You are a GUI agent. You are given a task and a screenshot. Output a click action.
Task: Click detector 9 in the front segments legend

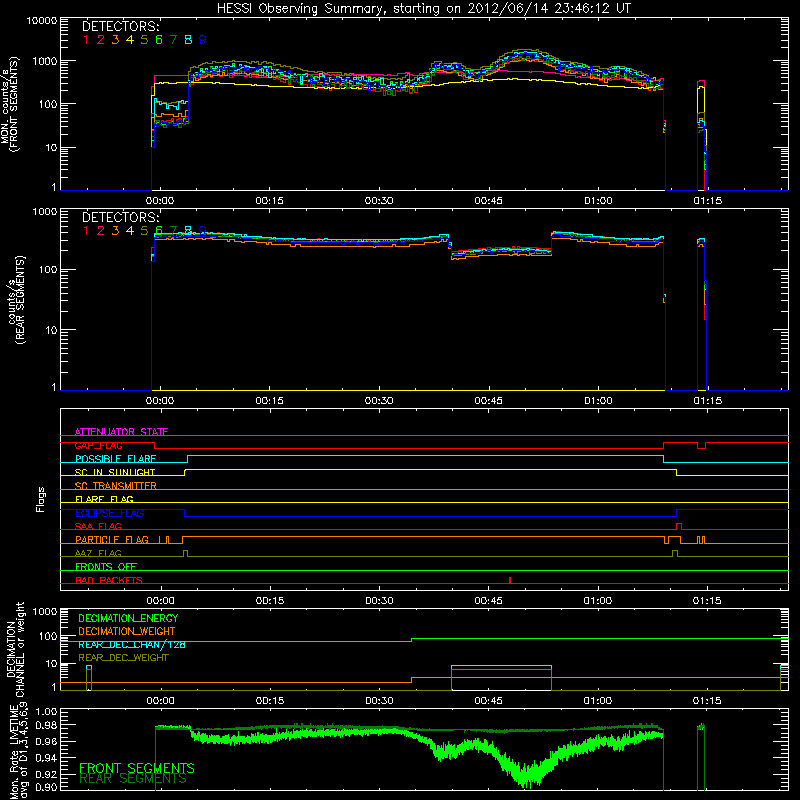203,40
